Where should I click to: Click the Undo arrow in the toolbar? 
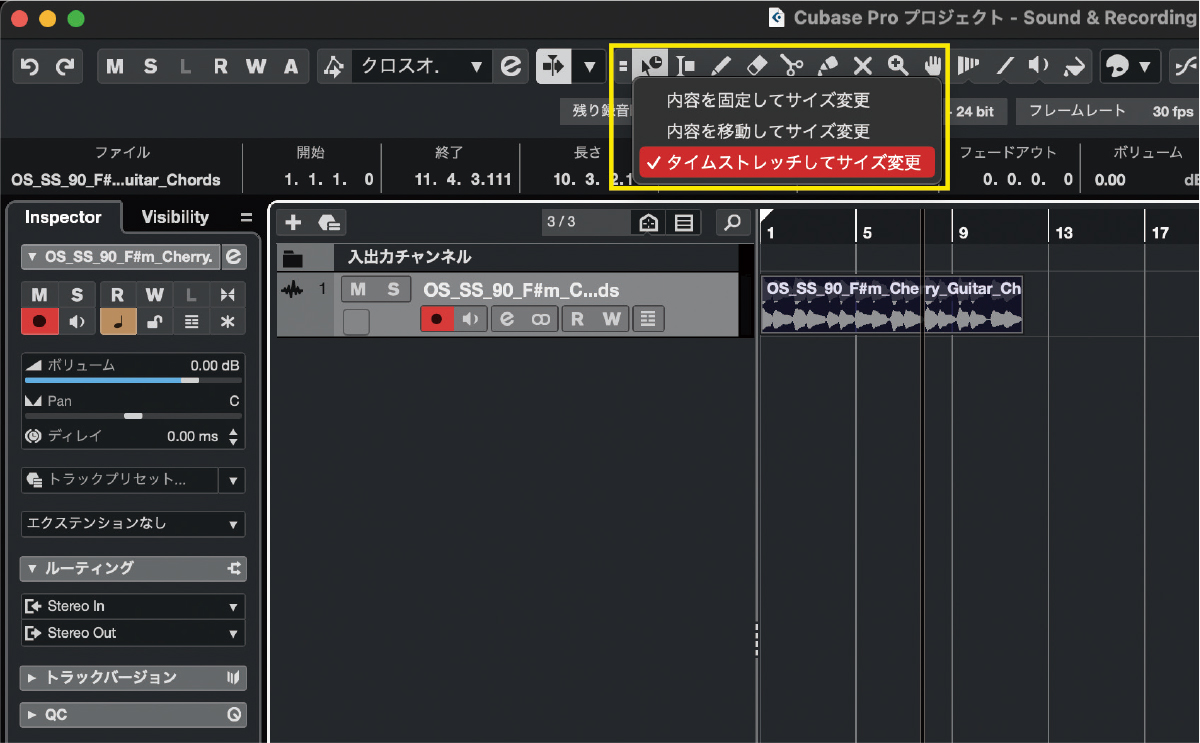pos(30,67)
